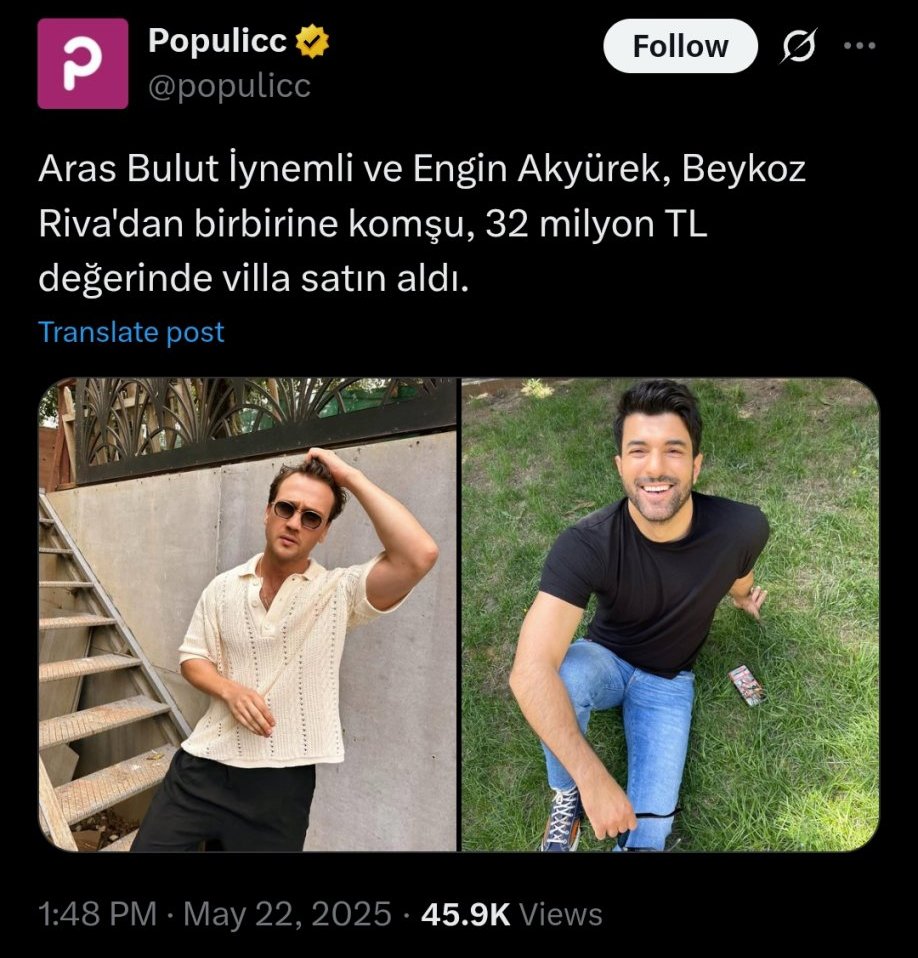
Task: Click the Views label
Action: click(563, 914)
